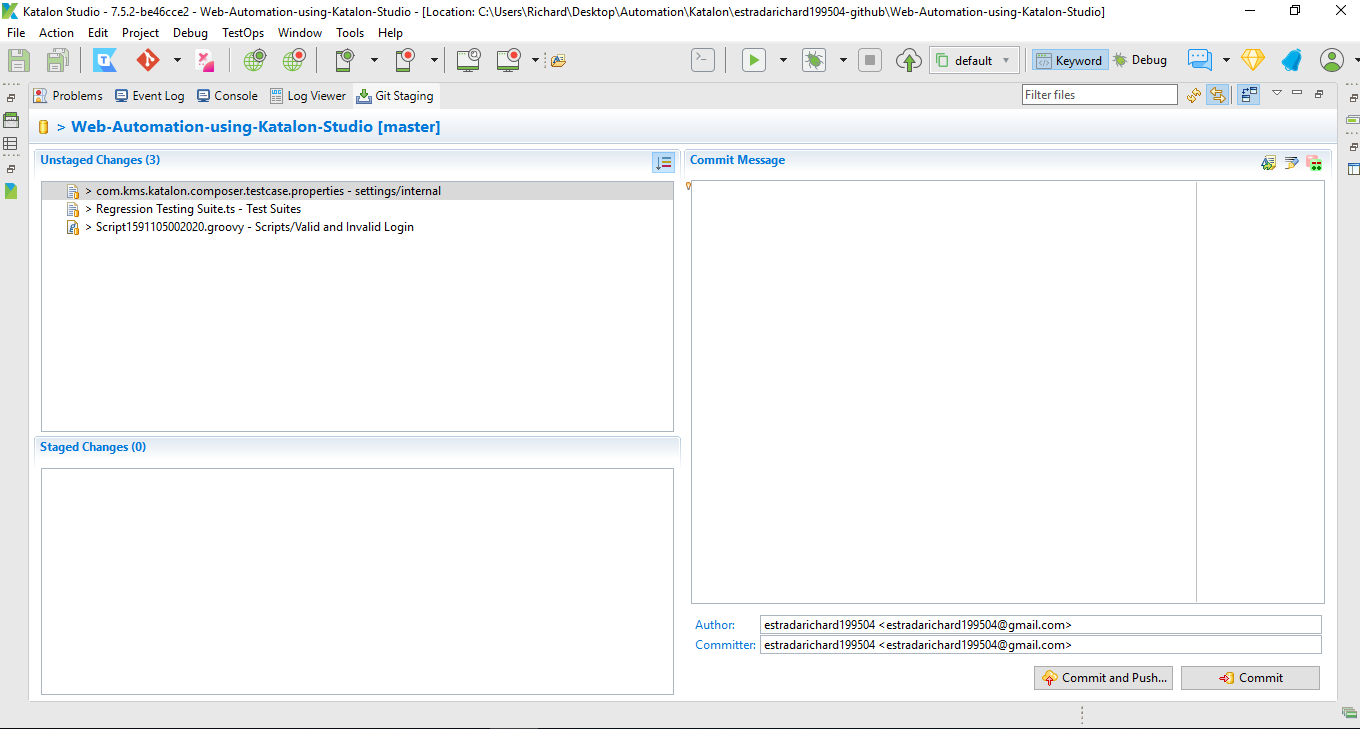Viewport: 1360px width, 729px height.
Task: Select Script1591105002020.groovy unstaged file
Action: pos(357,227)
